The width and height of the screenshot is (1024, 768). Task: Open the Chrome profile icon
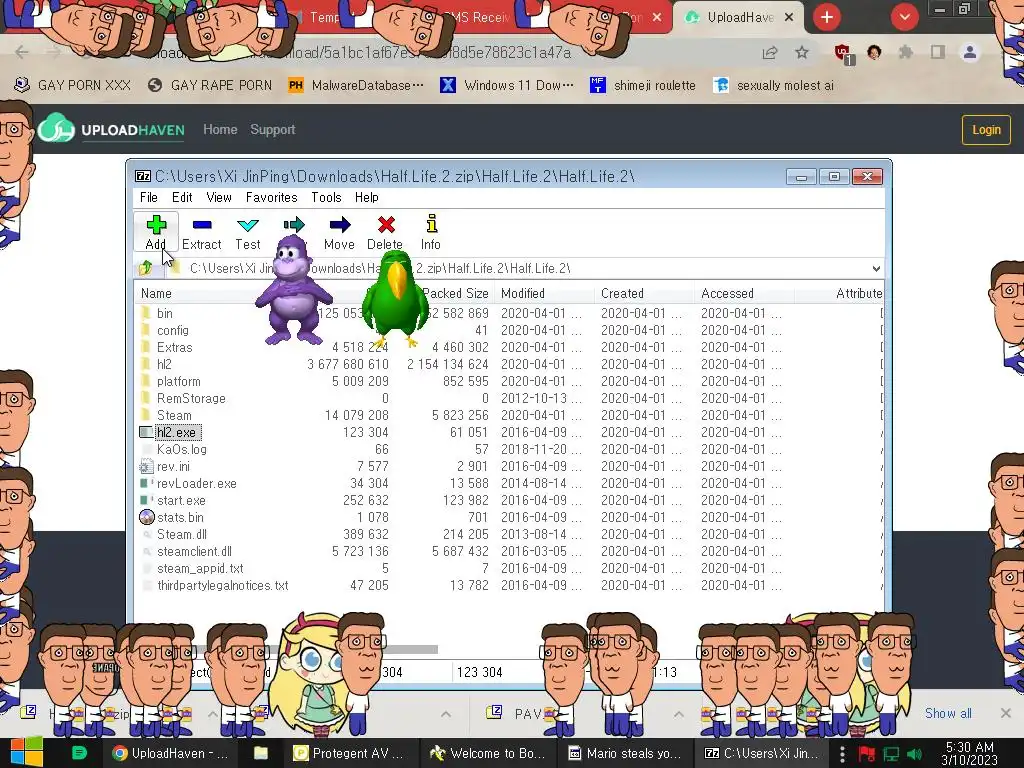pyautogui.click(x=970, y=52)
